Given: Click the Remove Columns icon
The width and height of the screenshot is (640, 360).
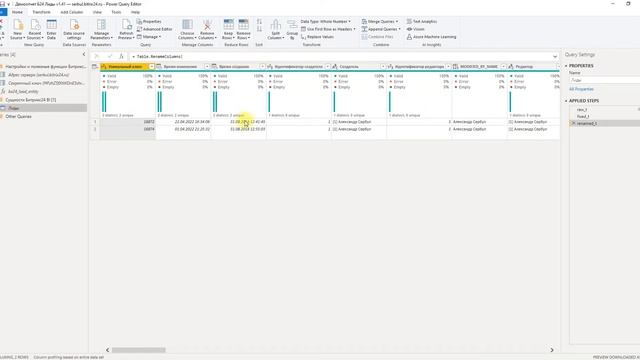Looking at the screenshot, I should coord(207,29).
